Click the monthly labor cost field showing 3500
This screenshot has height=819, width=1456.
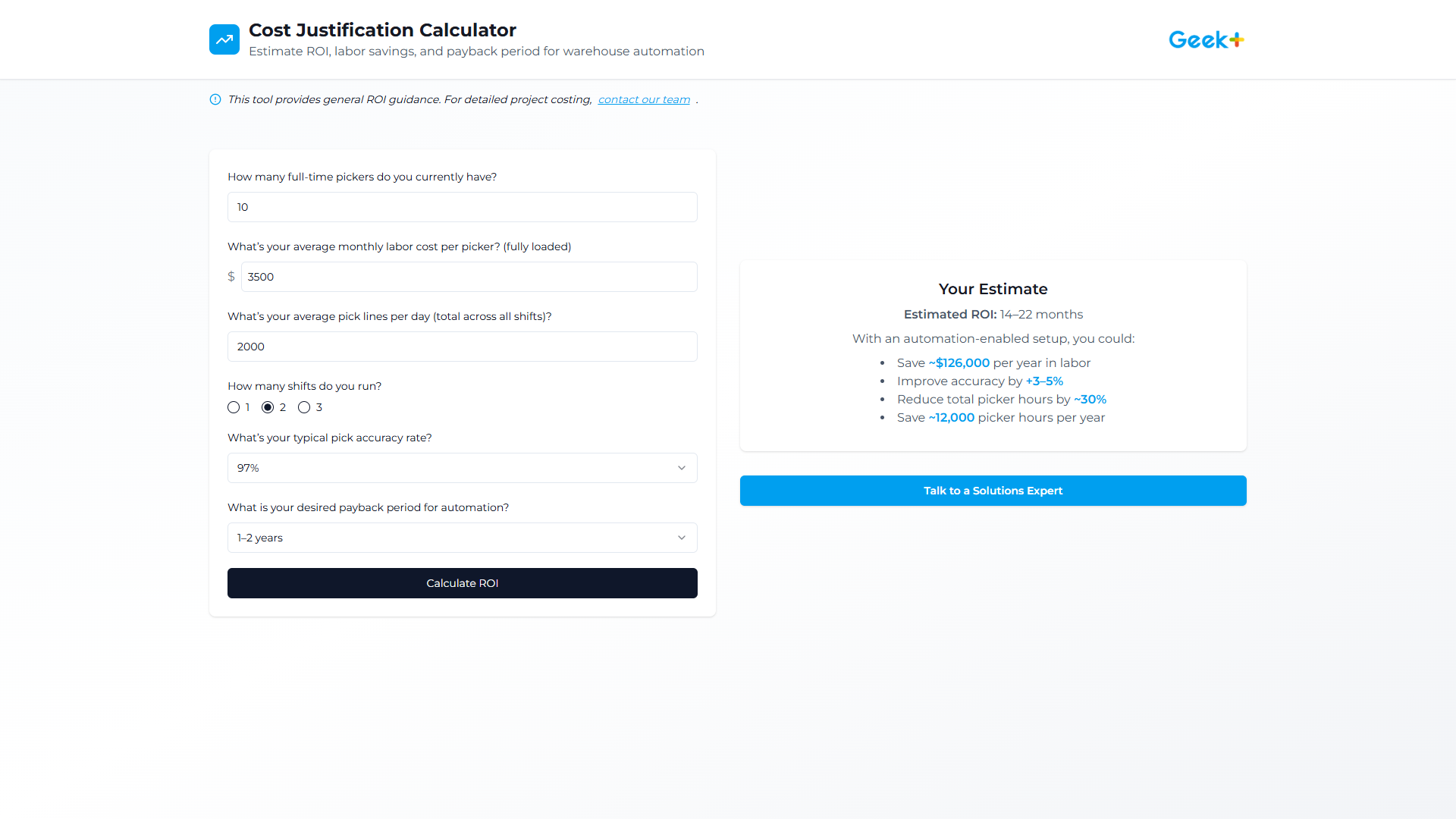click(x=468, y=277)
